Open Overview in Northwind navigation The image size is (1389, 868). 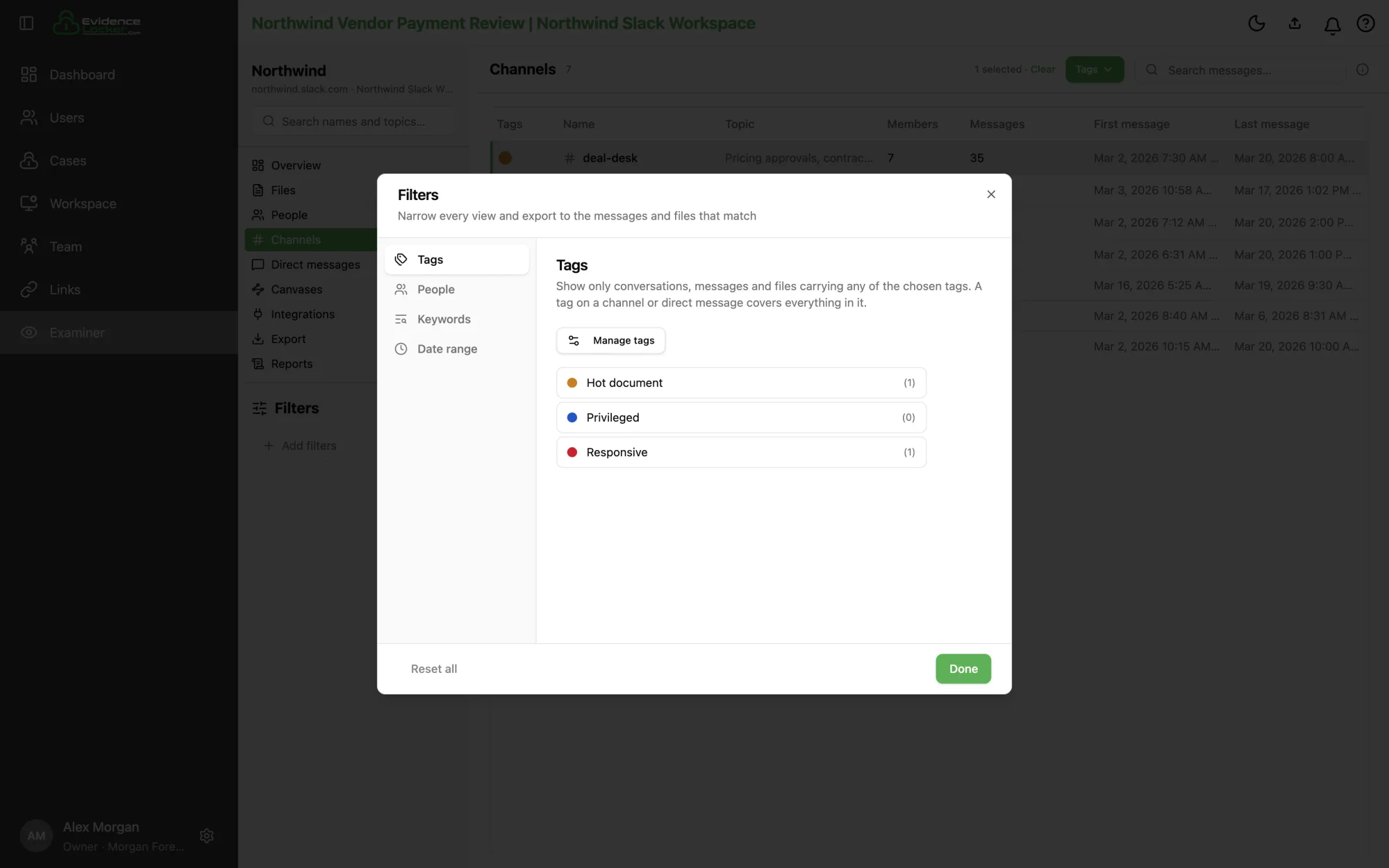coord(311,165)
